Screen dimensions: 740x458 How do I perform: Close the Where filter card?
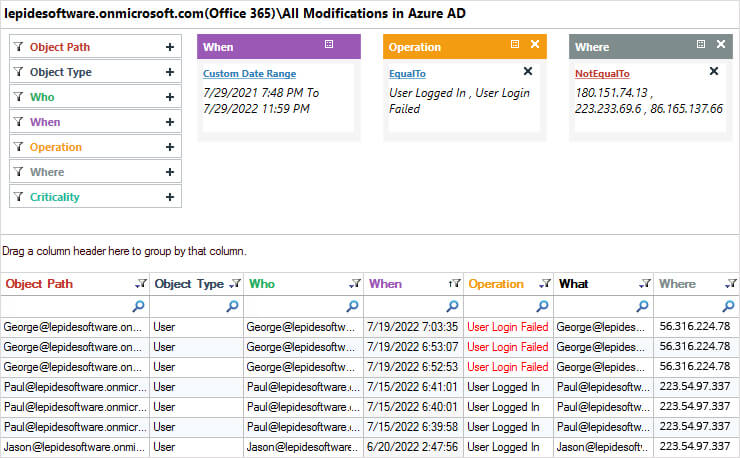721,44
